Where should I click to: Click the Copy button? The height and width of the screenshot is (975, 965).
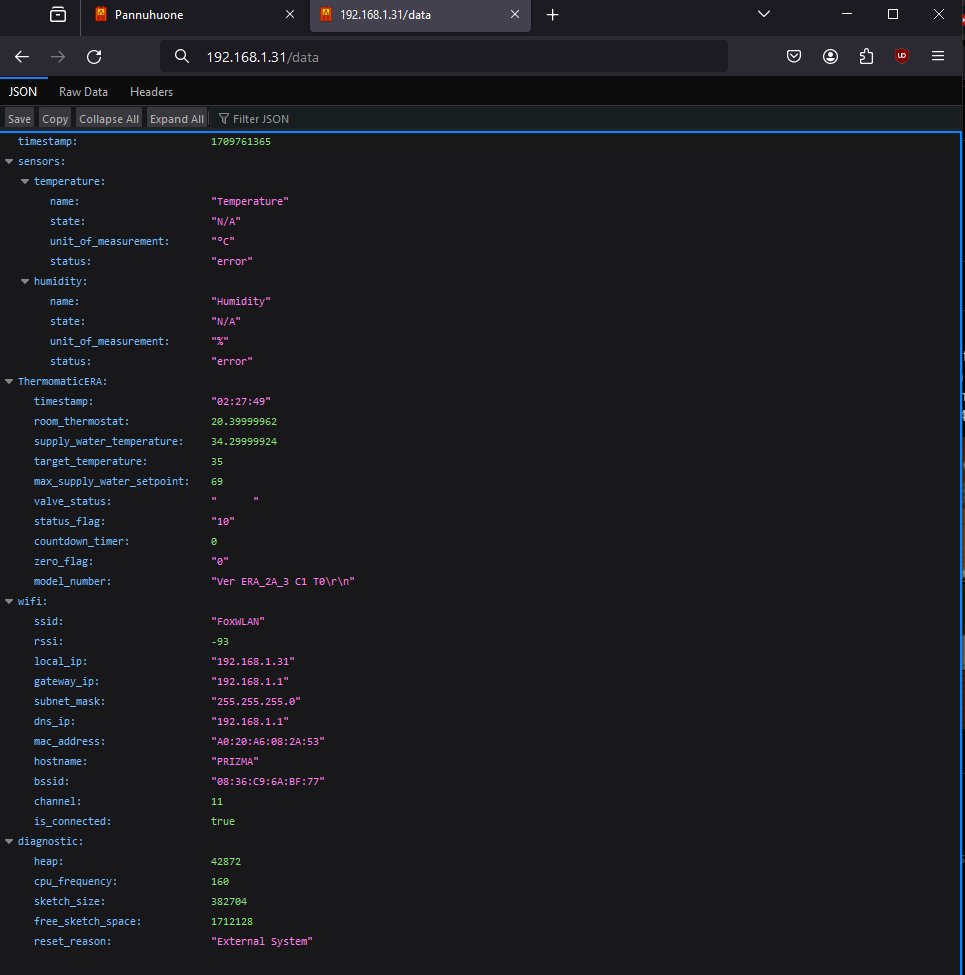pos(55,119)
